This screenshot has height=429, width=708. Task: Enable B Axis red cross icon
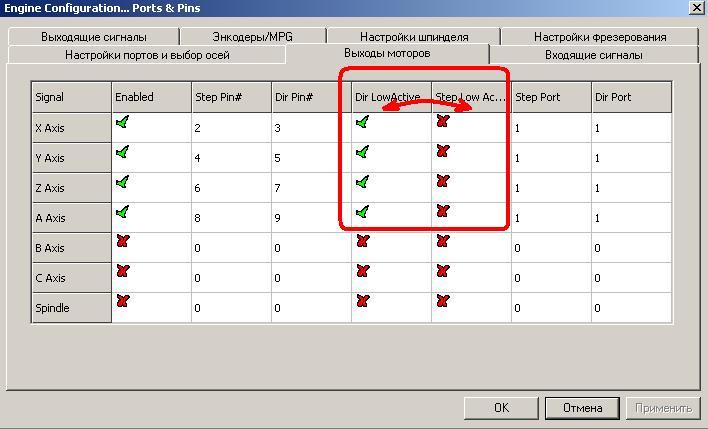[x=122, y=242]
